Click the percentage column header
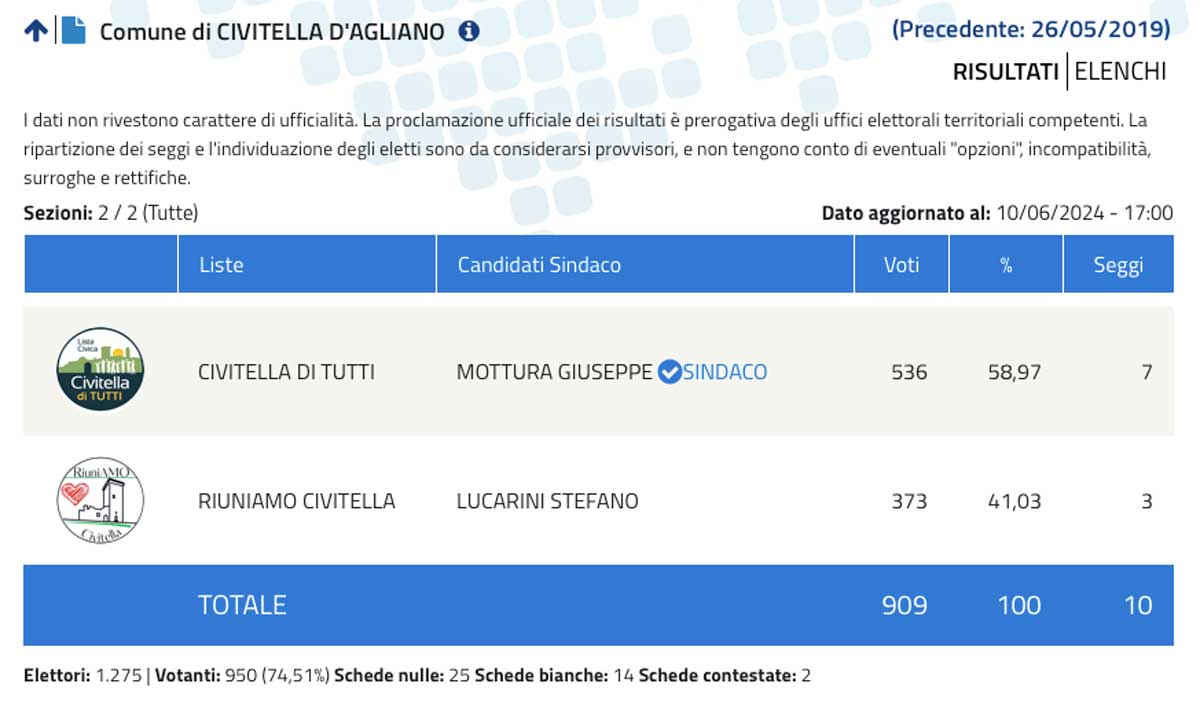This screenshot has width=1200, height=720. (x=1006, y=264)
